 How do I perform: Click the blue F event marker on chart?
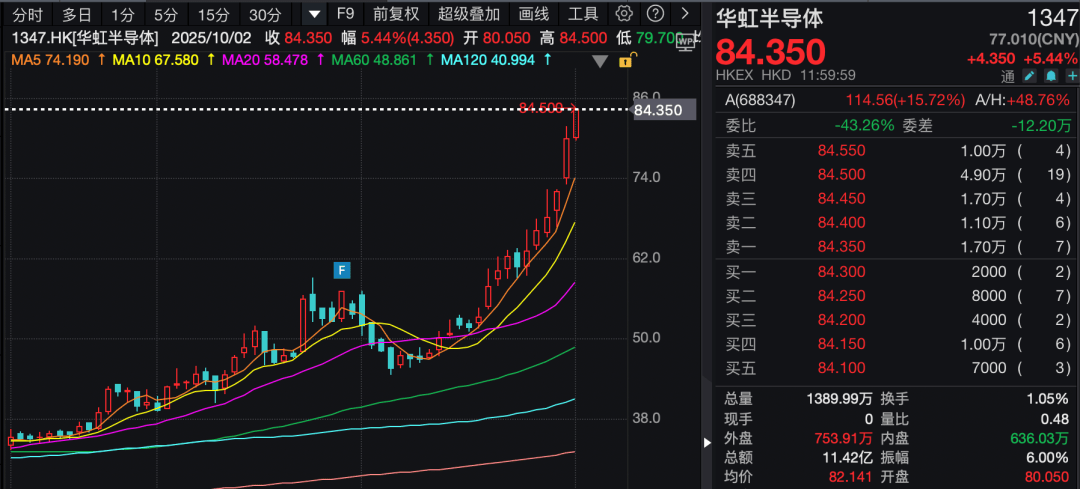pos(342,270)
